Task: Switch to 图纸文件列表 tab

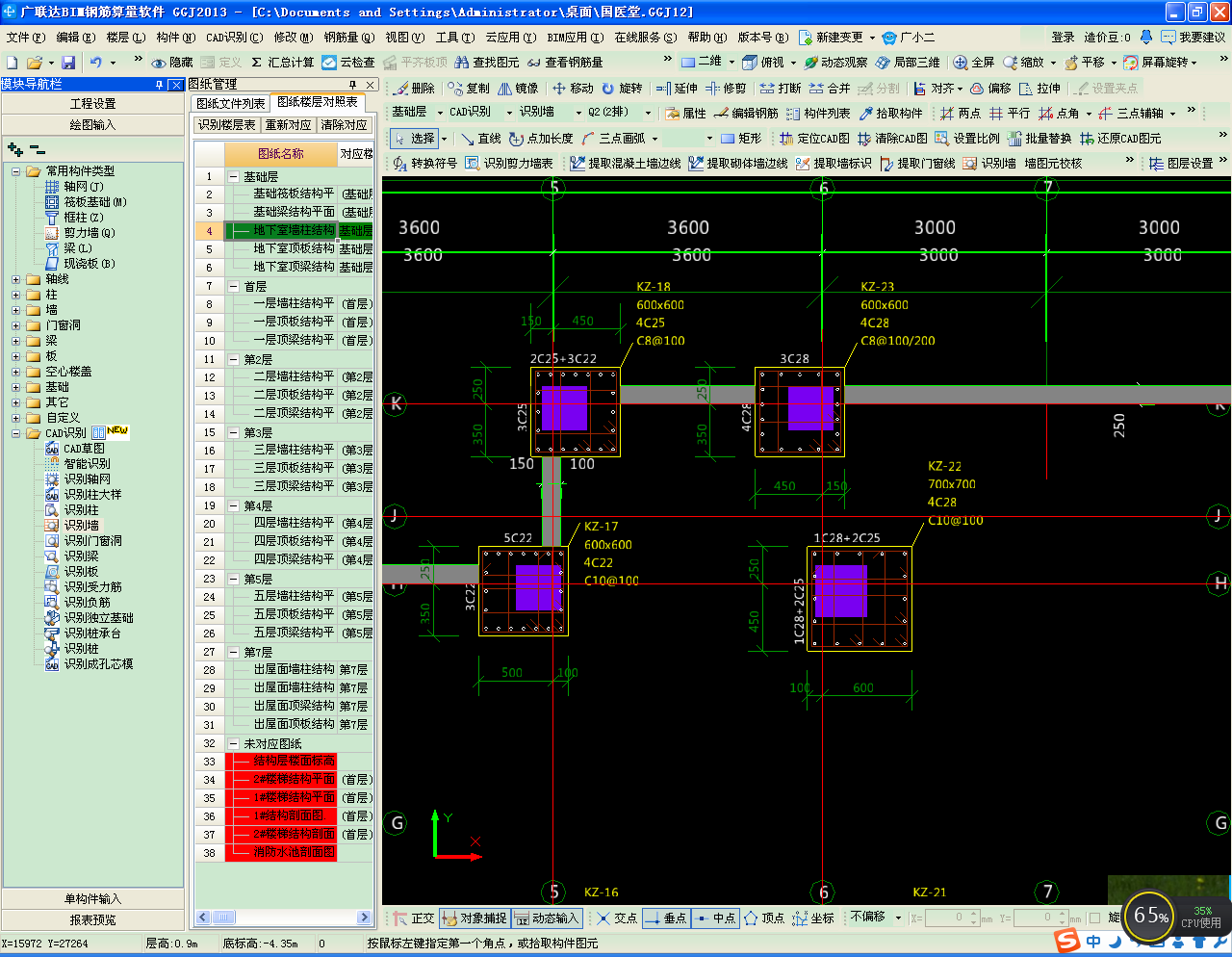Action: tap(230, 103)
